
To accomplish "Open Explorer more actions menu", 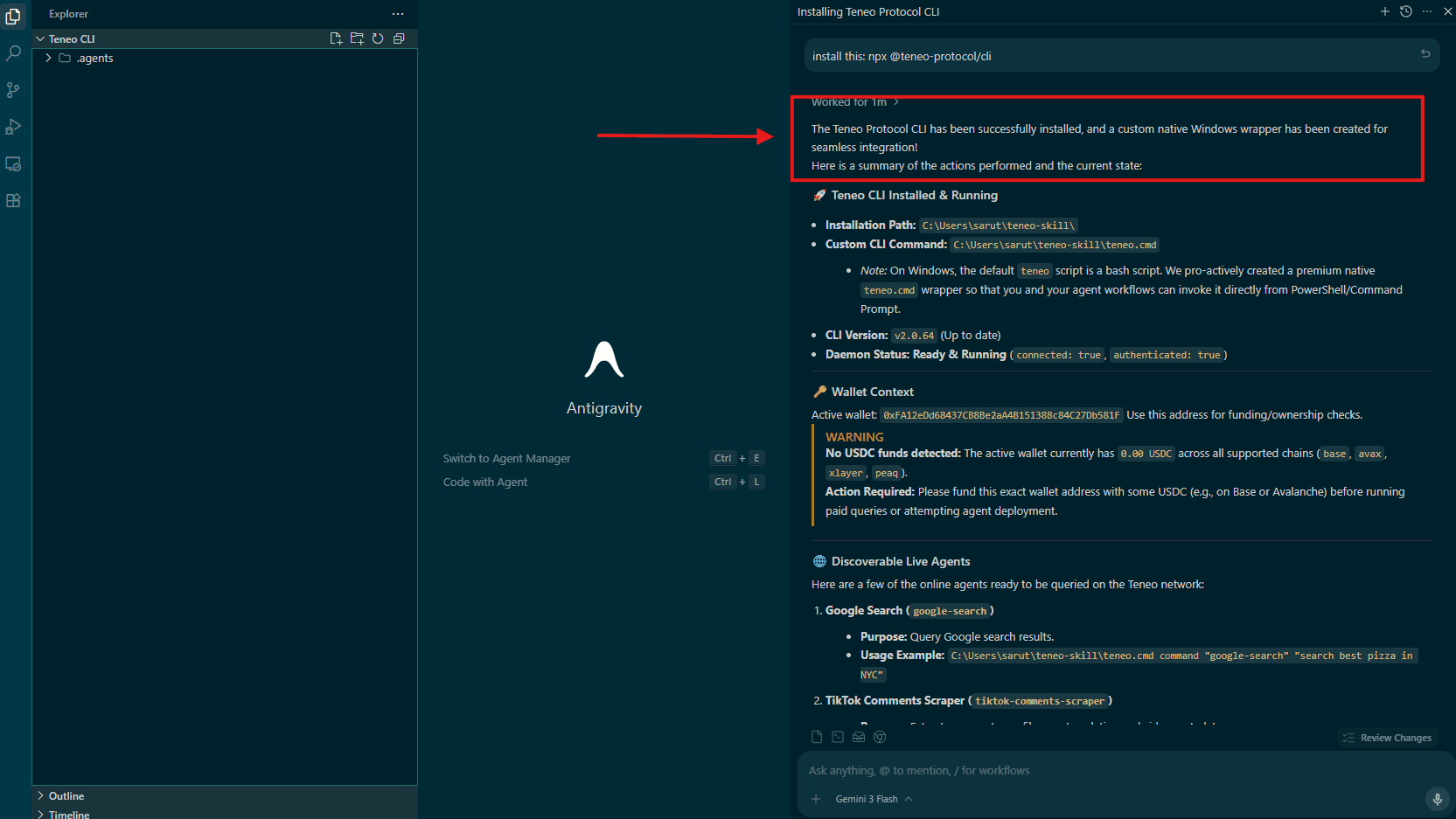I will [398, 14].
